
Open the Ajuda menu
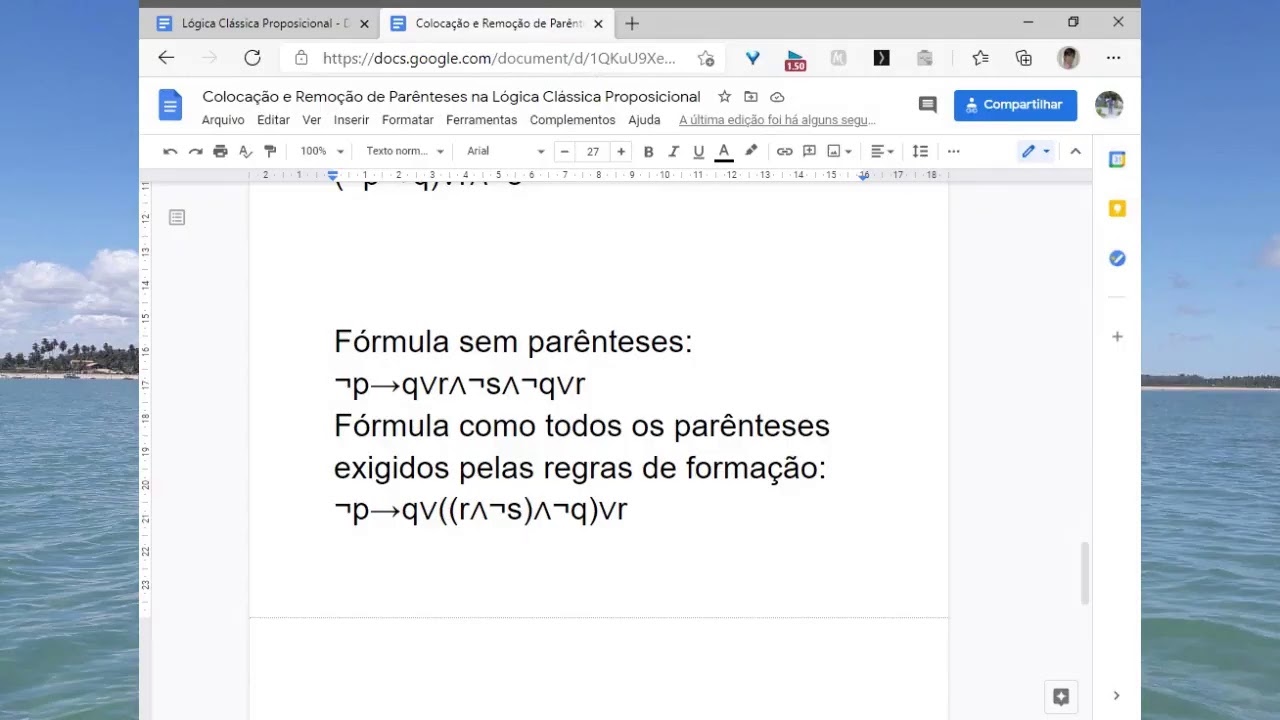(x=644, y=120)
